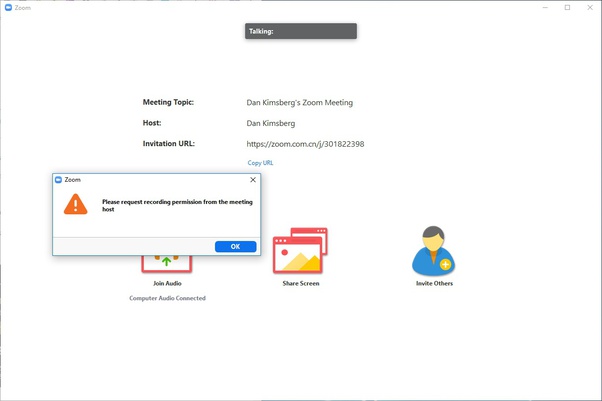Click the Copy URL link
This screenshot has width=602, height=401.
[x=260, y=163]
